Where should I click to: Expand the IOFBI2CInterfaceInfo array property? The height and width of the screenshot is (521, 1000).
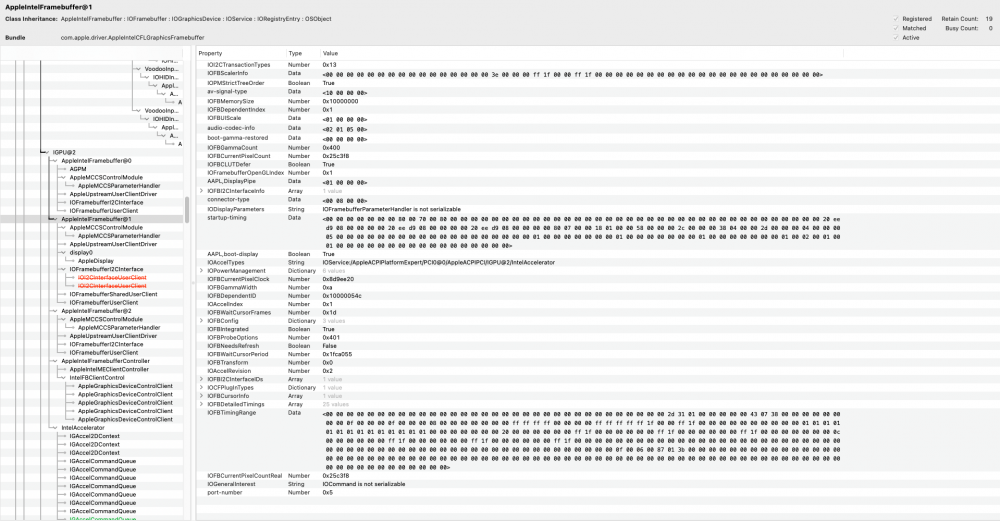[x=202, y=191]
